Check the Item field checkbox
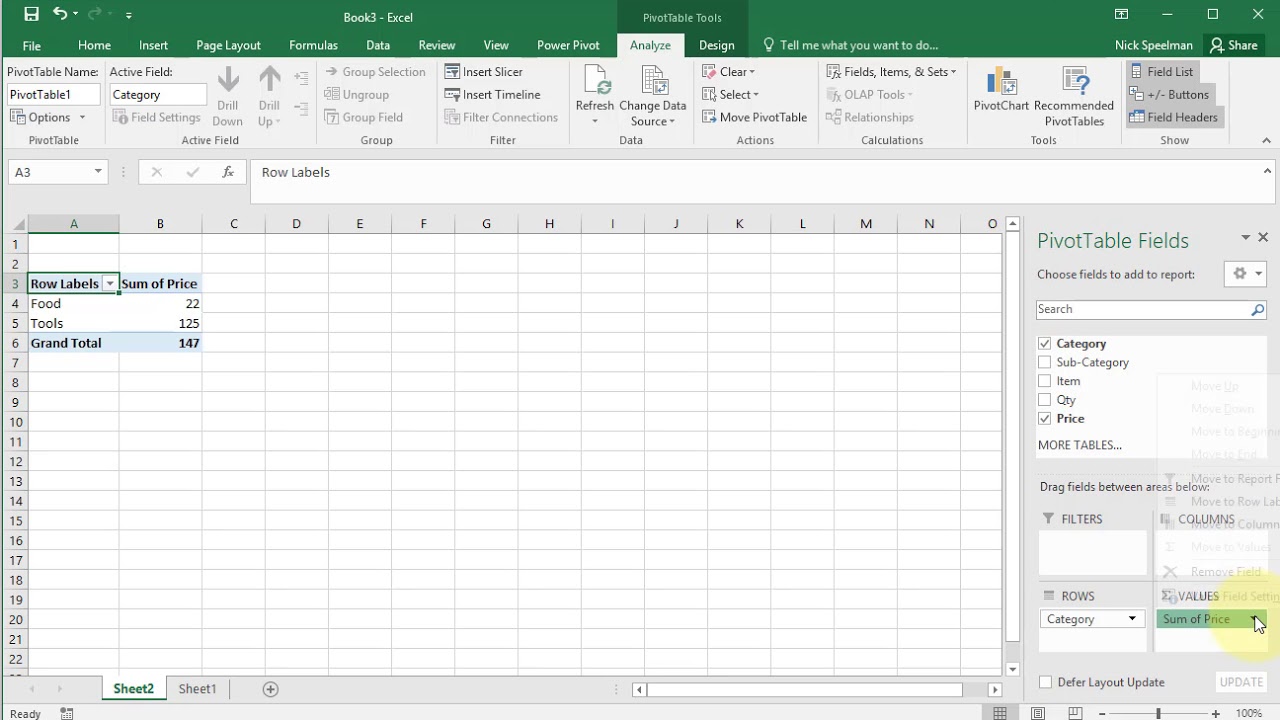Image resolution: width=1280 pixels, height=720 pixels. pos(1045,381)
